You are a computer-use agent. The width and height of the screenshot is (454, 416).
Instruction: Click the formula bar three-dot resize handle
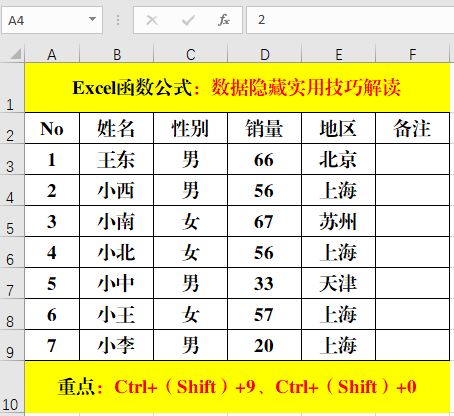(x=118, y=20)
